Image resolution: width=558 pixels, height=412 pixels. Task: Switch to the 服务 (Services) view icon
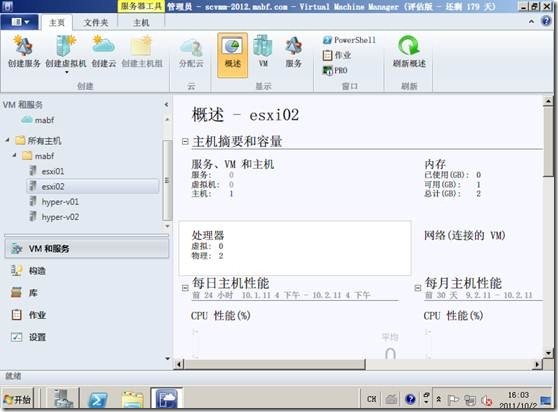[294, 52]
